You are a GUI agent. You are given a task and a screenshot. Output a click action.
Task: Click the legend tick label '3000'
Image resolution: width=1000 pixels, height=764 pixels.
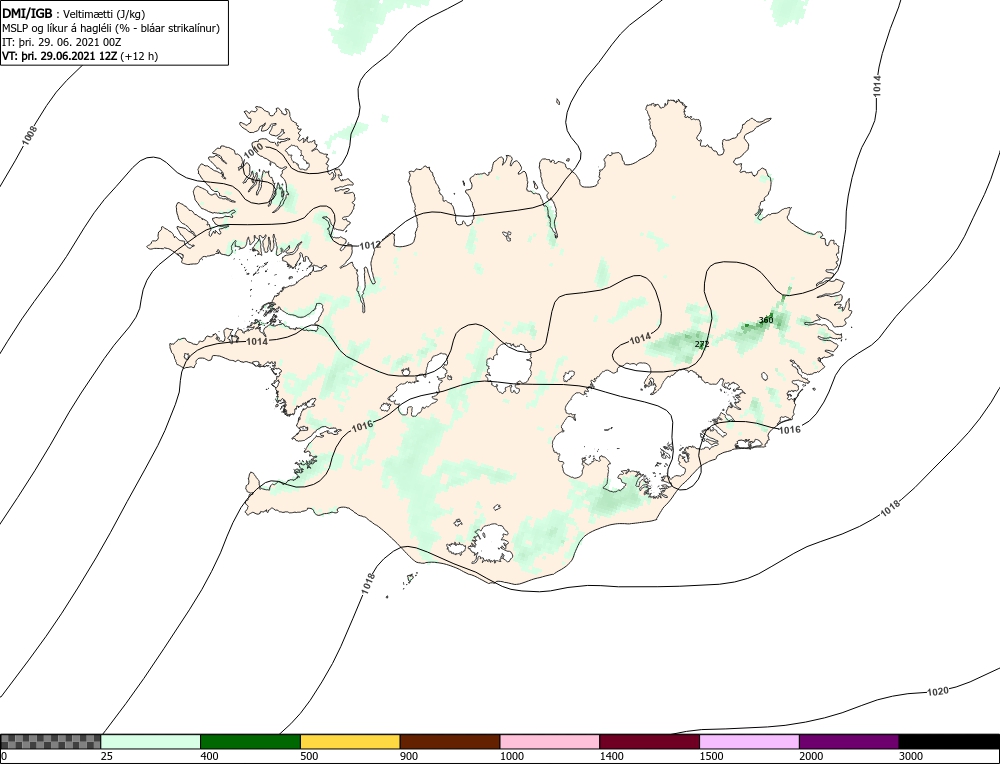(911, 757)
